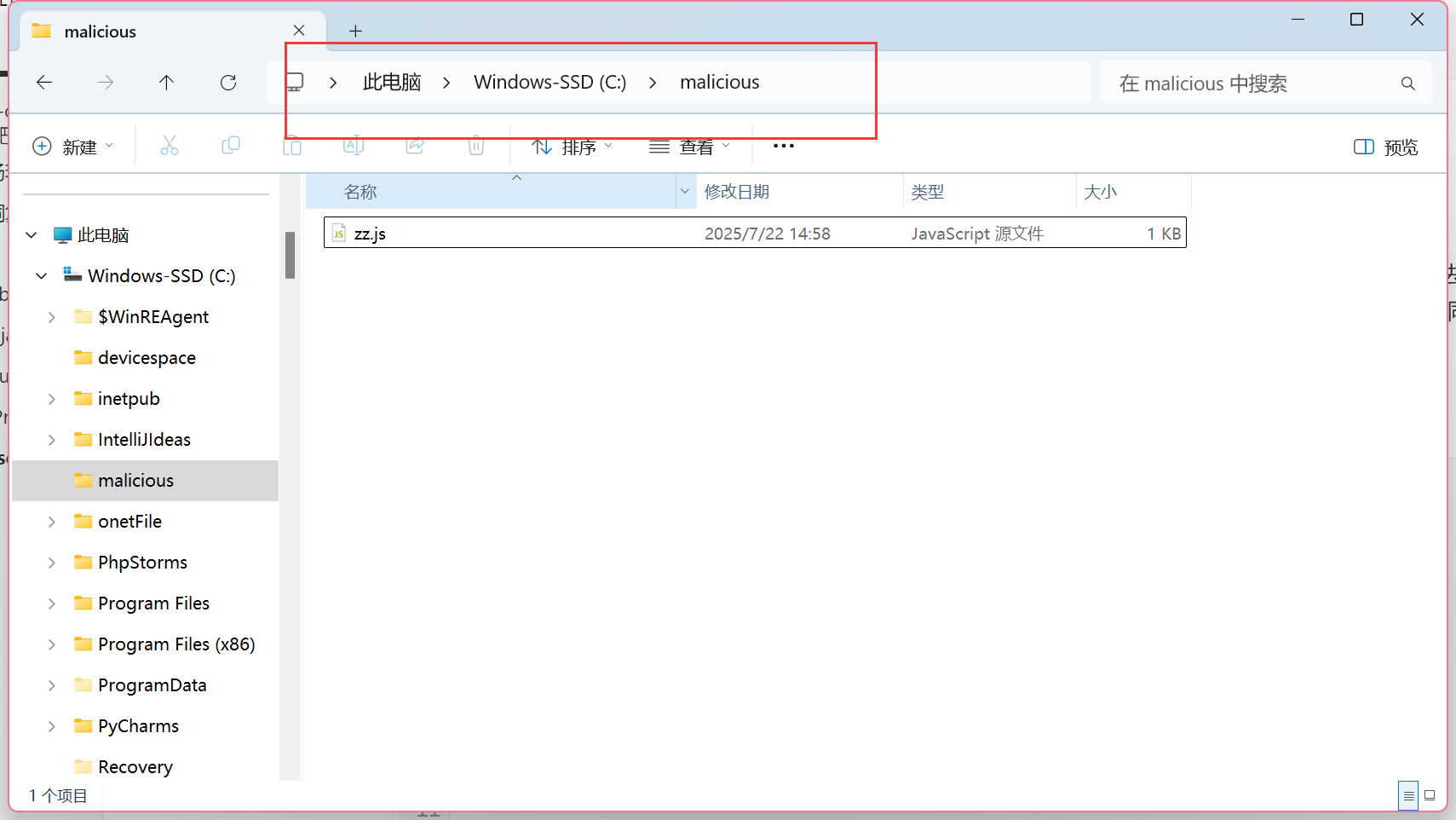The width and height of the screenshot is (1456, 820).
Task: Expand the PyCharms folder
Action: [52, 726]
